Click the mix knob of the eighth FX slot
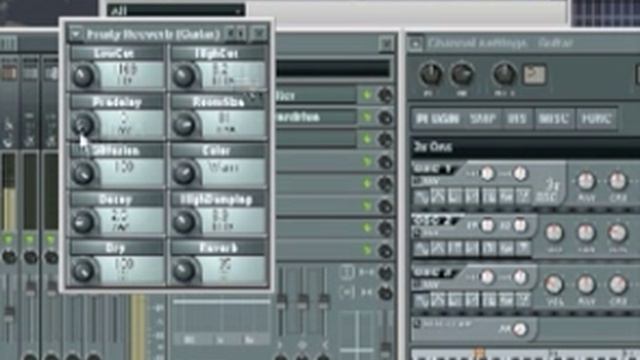The width and height of the screenshot is (640, 360). pyautogui.click(x=385, y=250)
